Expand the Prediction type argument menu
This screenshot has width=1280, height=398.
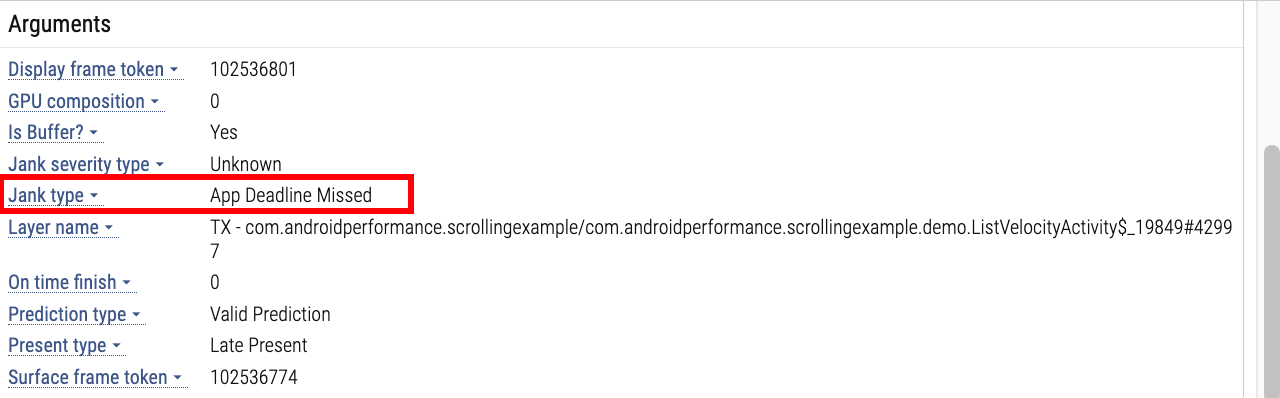[75, 314]
